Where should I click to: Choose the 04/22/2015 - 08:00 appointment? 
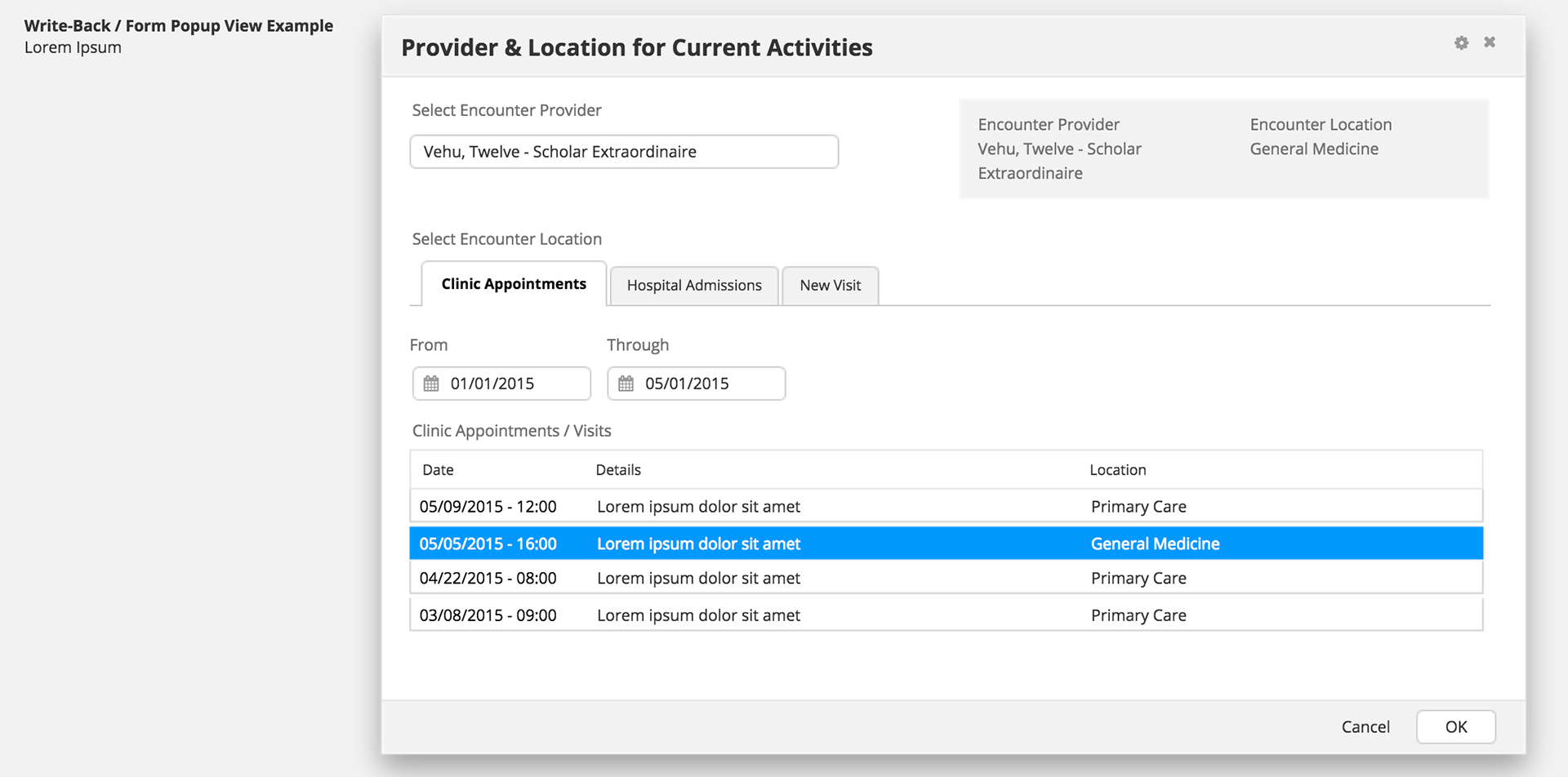[x=946, y=579]
